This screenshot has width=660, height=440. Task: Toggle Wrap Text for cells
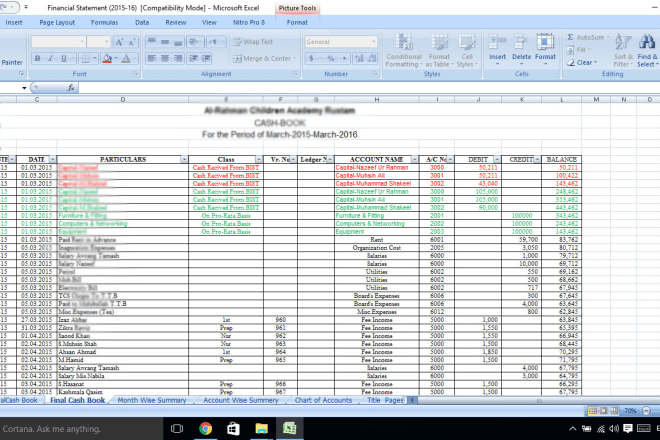pyautogui.click(x=254, y=42)
